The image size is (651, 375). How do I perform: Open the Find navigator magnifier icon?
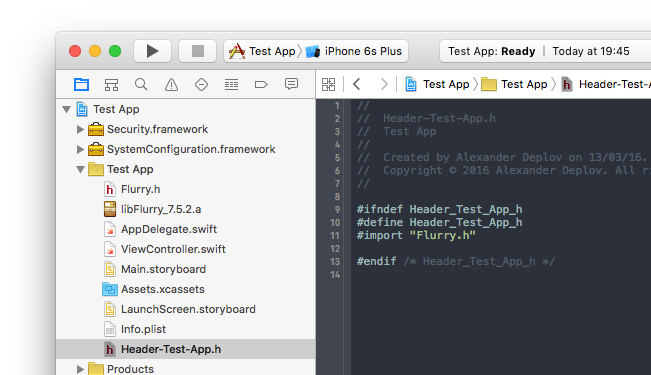(141, 85)
